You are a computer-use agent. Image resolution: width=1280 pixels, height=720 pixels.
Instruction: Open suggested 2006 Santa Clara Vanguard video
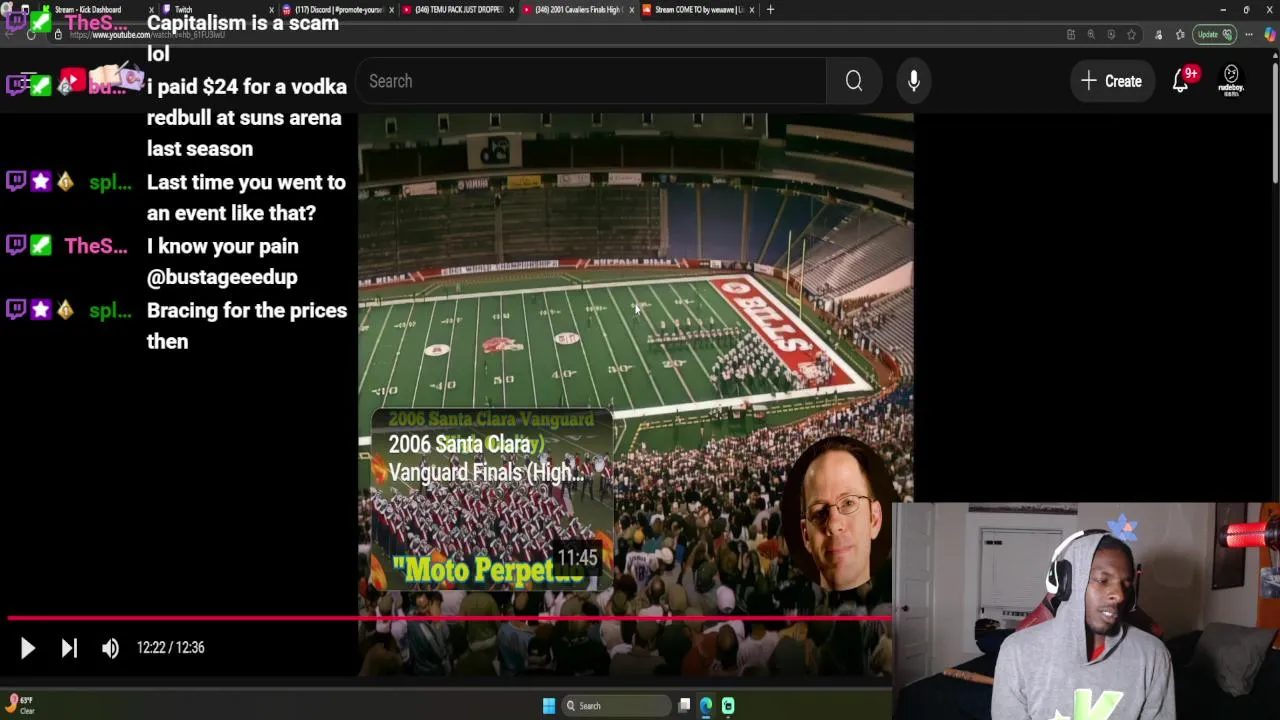(x=491, y=500)
